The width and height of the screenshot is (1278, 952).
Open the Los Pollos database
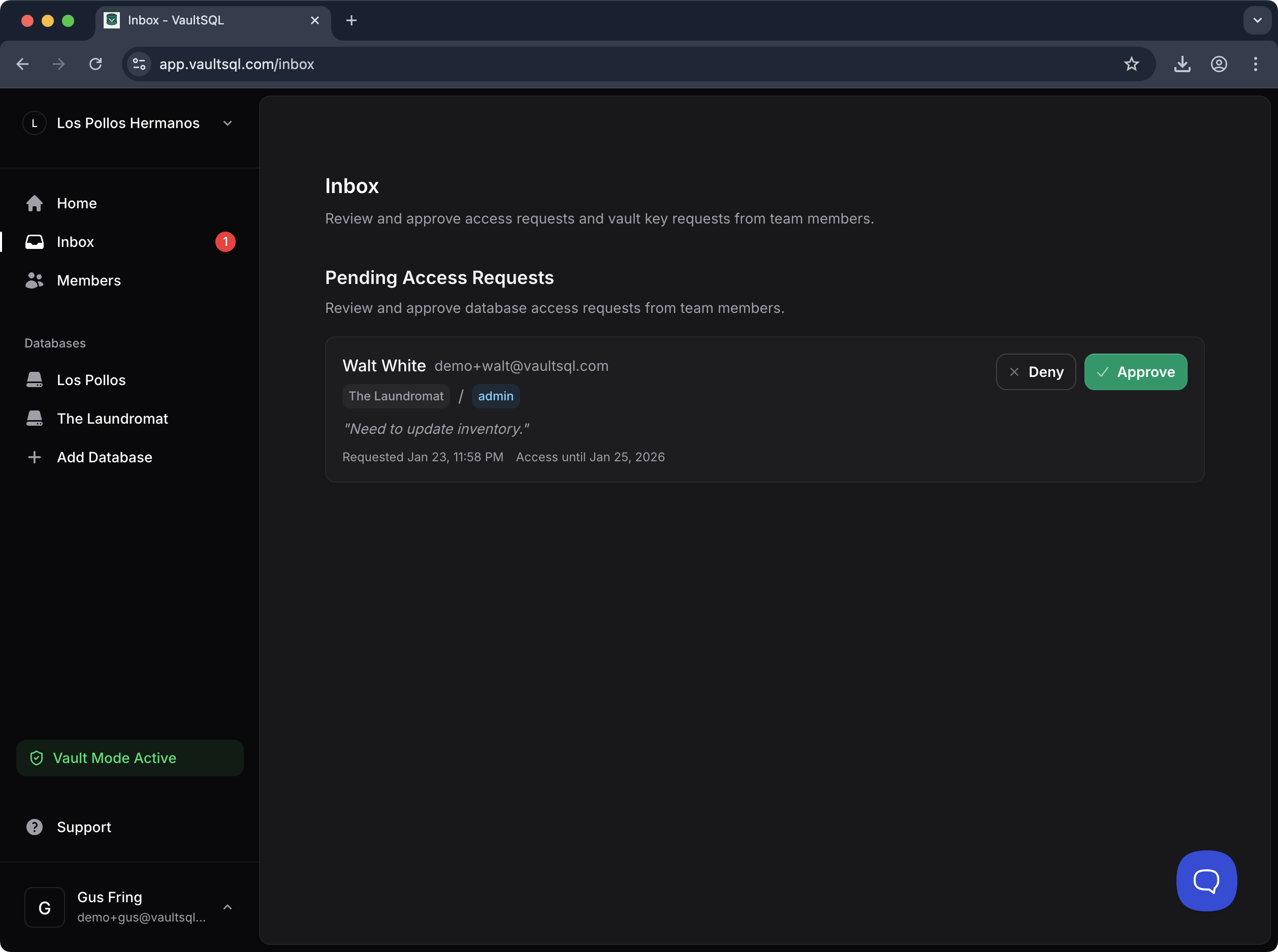pos(91,380)
